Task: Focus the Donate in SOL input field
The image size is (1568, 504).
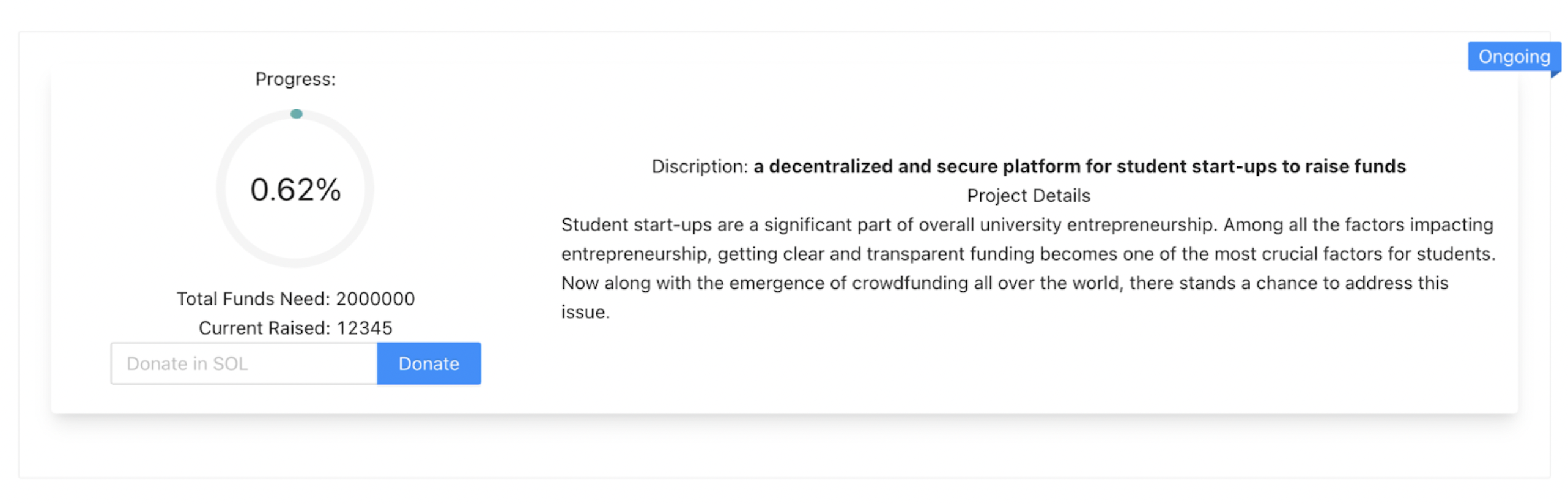Action: pyautogui.click(x=243, y=363)
